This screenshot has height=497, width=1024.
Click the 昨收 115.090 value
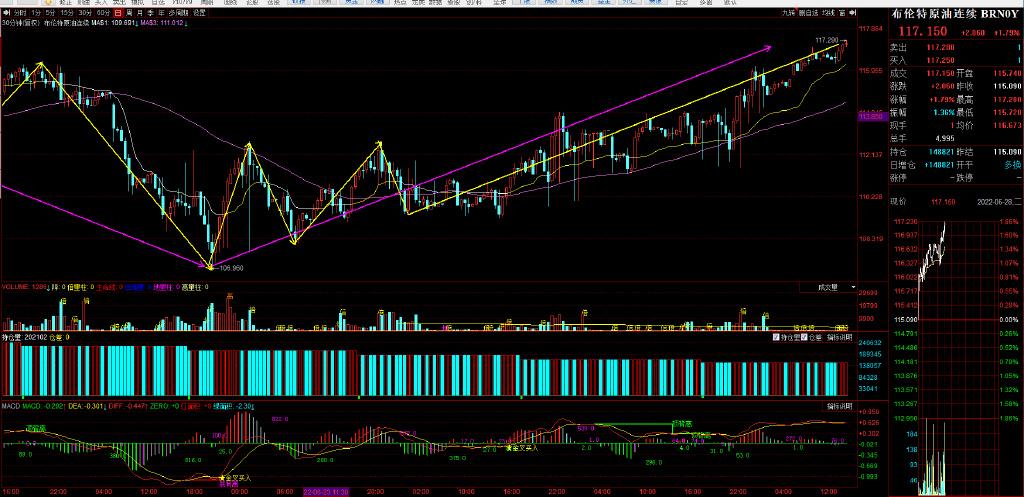click(1006, 86)
